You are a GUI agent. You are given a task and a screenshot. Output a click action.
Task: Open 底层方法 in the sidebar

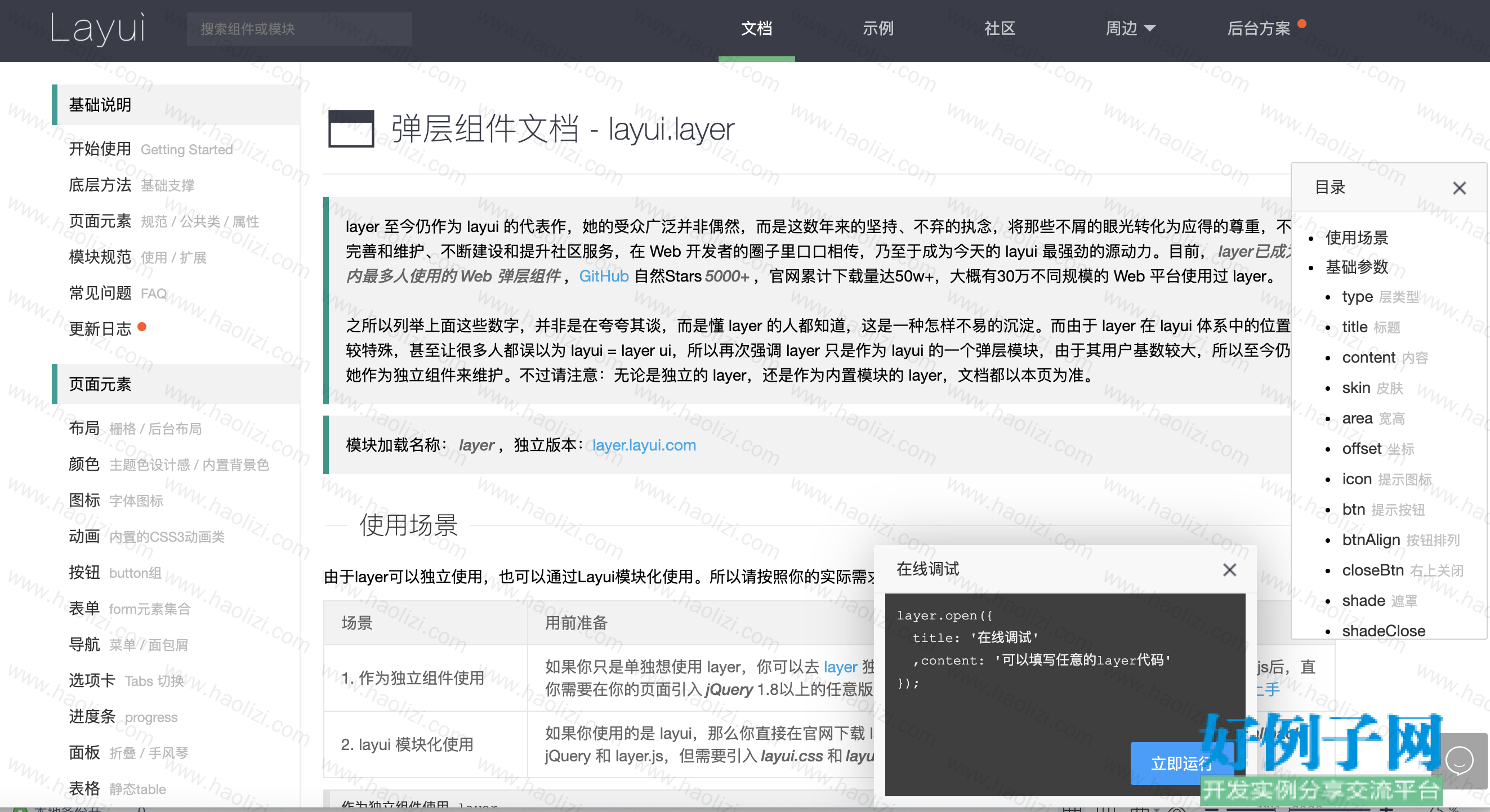tap(131, 185)
